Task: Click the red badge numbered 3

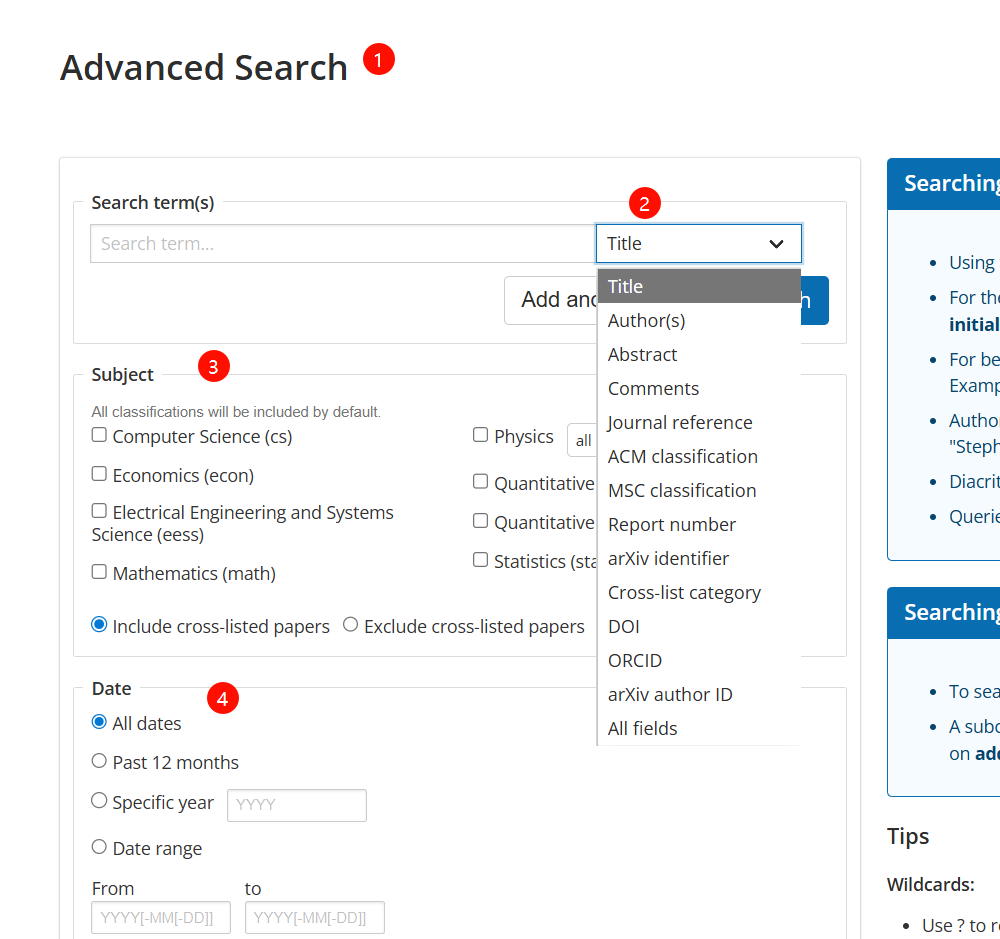Action: click(214, 366)
